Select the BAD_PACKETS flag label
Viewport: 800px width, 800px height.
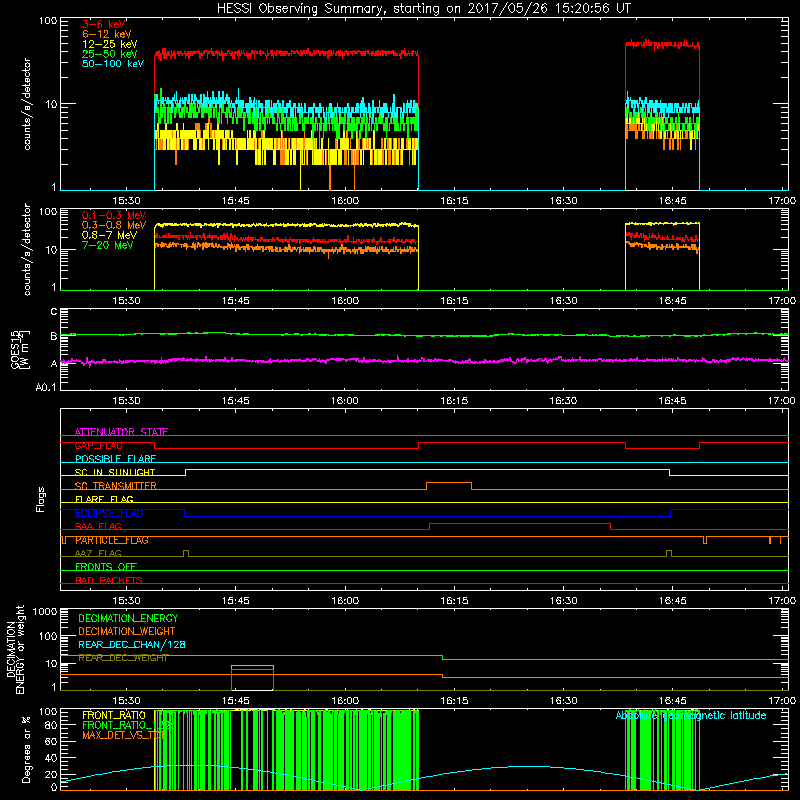[x=109, y=580]
